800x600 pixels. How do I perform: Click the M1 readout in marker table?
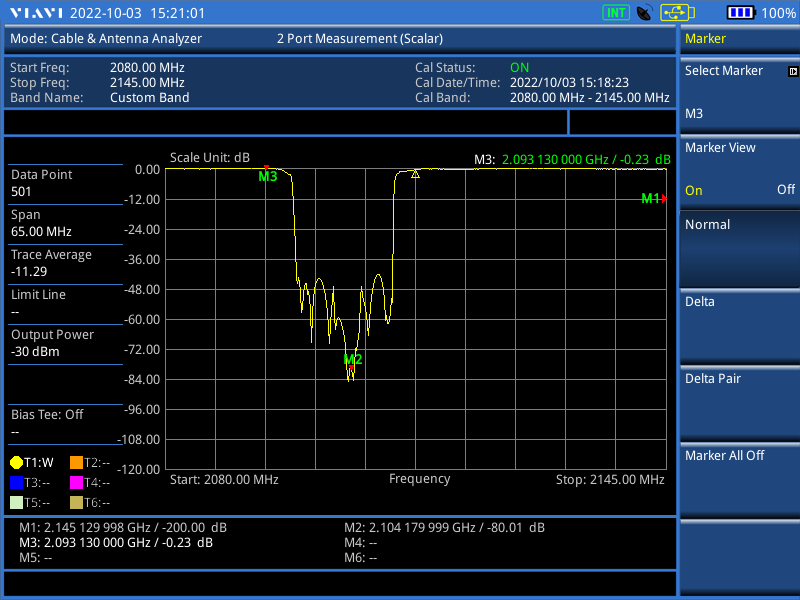click(123, 528)
